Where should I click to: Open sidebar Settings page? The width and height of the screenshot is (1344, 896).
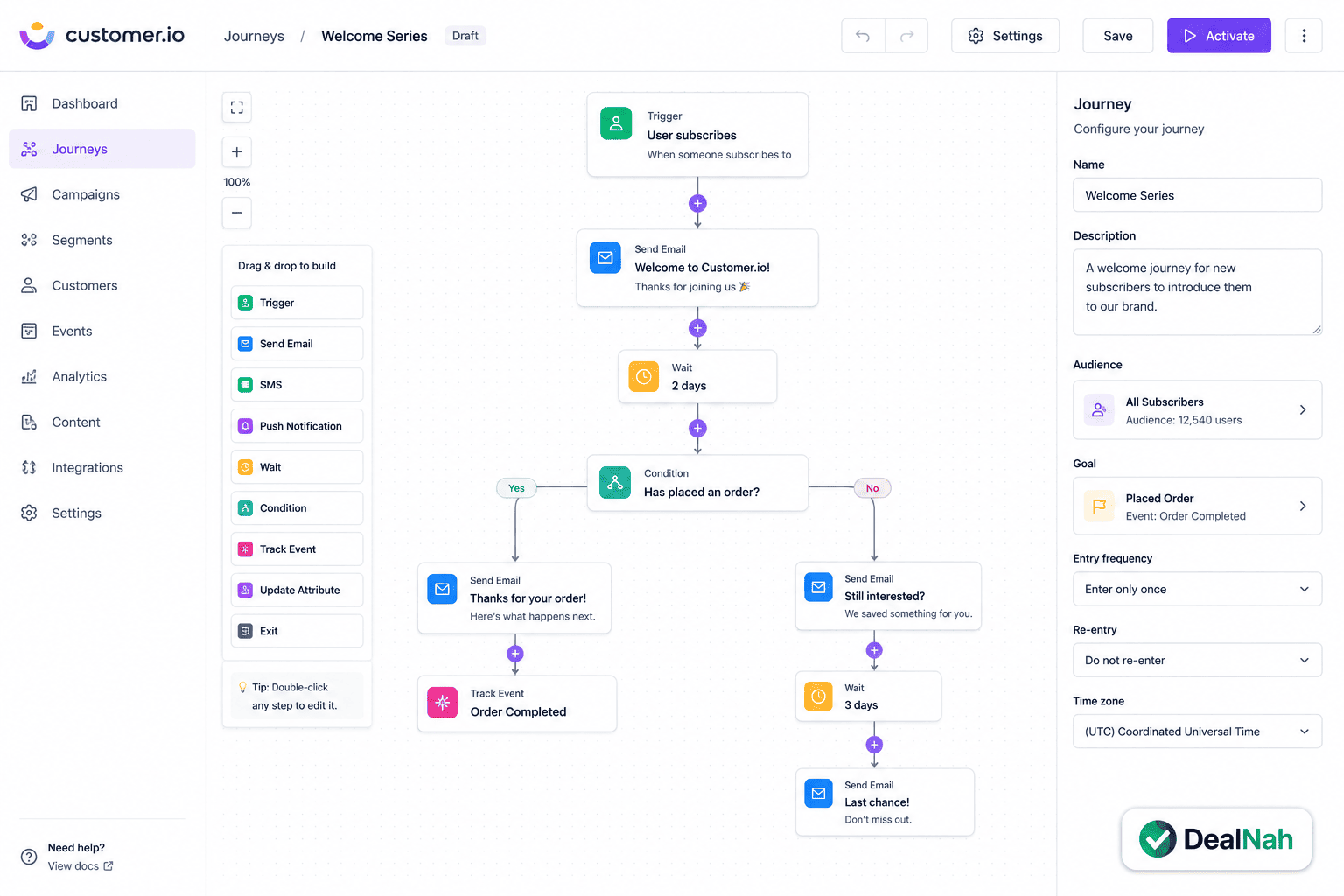pos(101,513)
